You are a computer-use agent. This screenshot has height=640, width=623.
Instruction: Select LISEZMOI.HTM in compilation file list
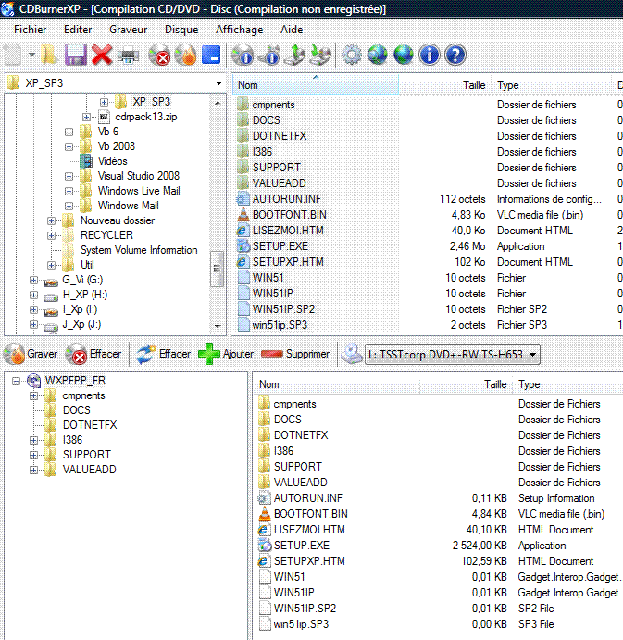pyautogui.click(x=309, y=529)
